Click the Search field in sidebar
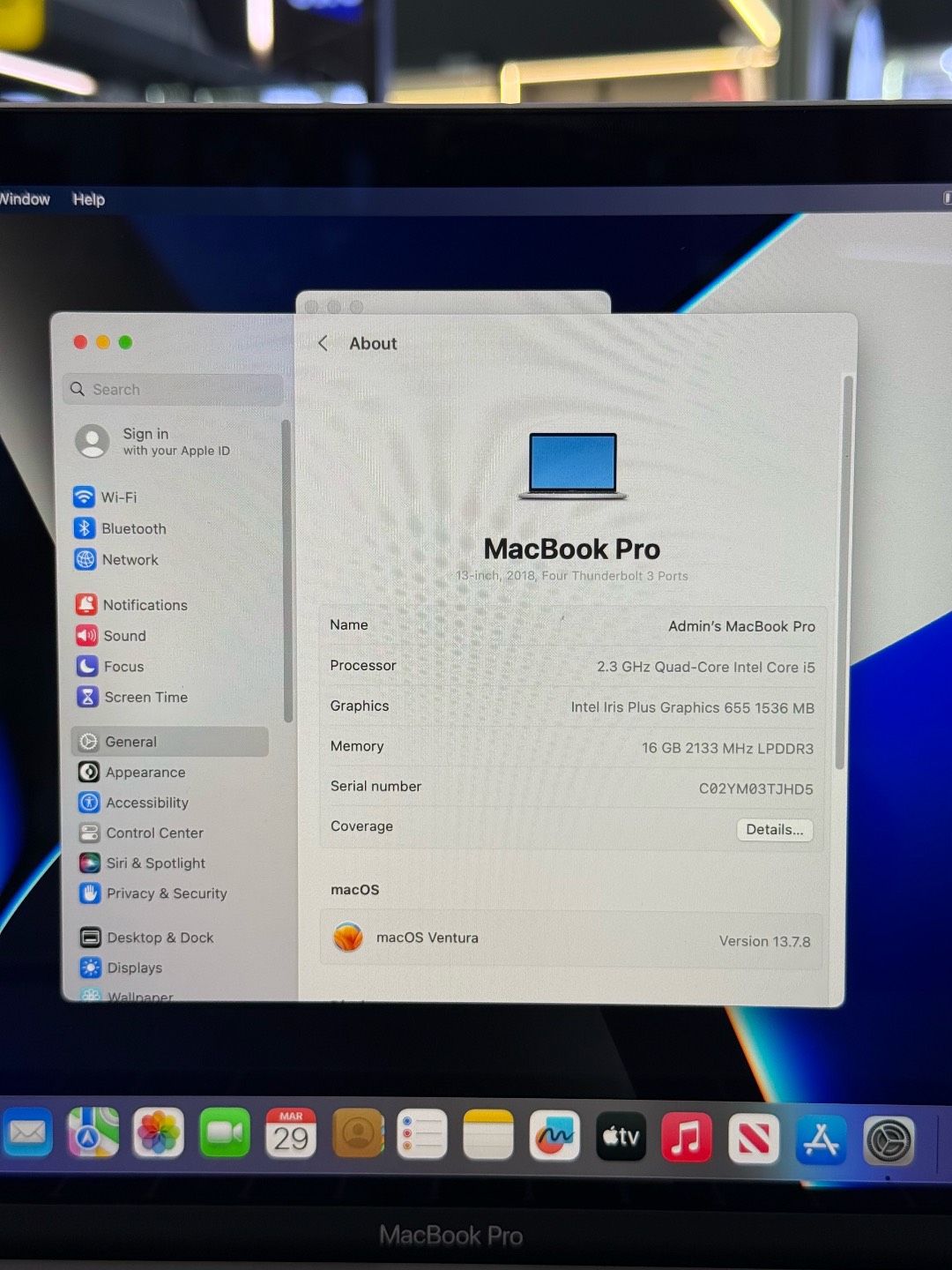This screenshot has height=1270, width=952. (173, 389)
